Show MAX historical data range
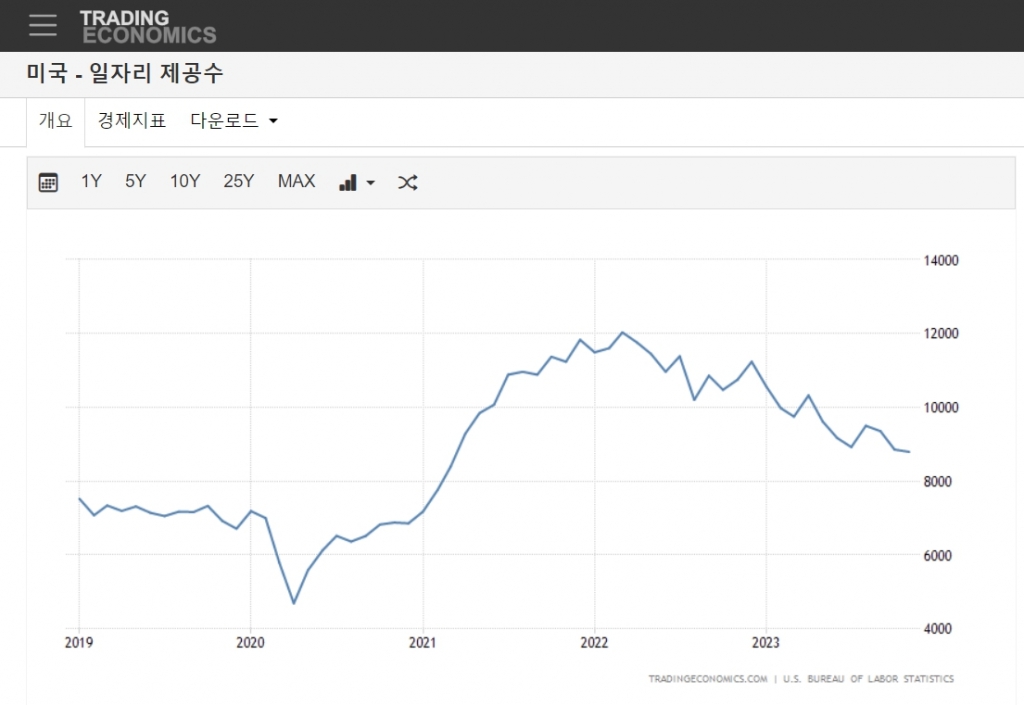Image resolution: width=1024 pixels, height=705 pixels. [x=296, y=181]
